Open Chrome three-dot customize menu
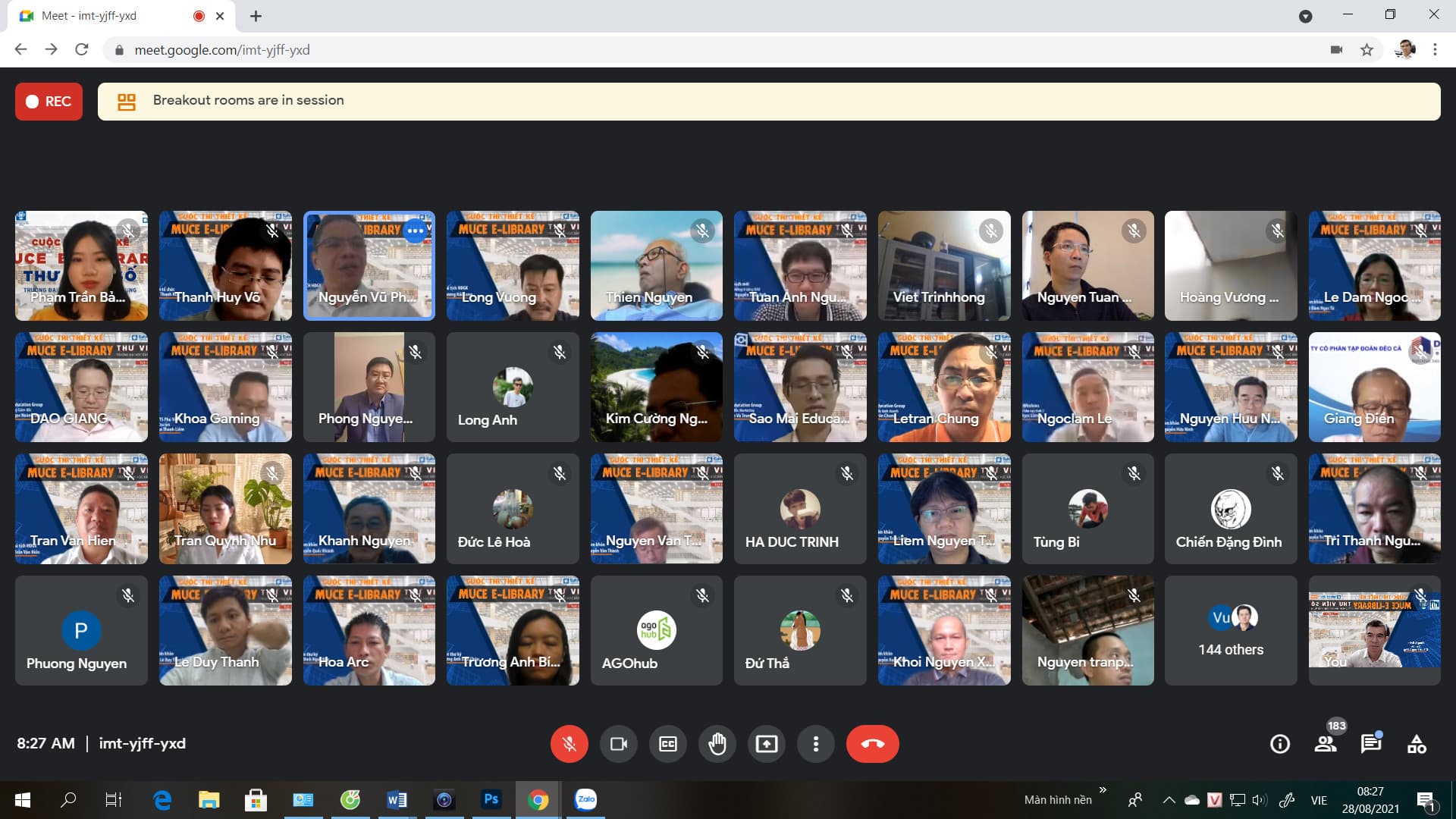1456x819 pixels. click(x=1435, y=50)
